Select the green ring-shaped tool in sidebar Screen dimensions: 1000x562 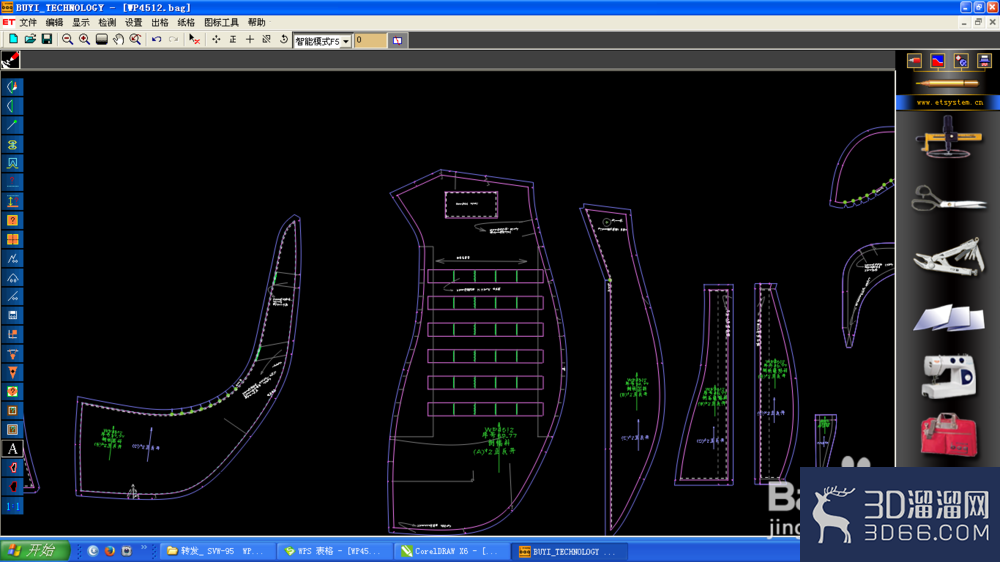[12, 144]
